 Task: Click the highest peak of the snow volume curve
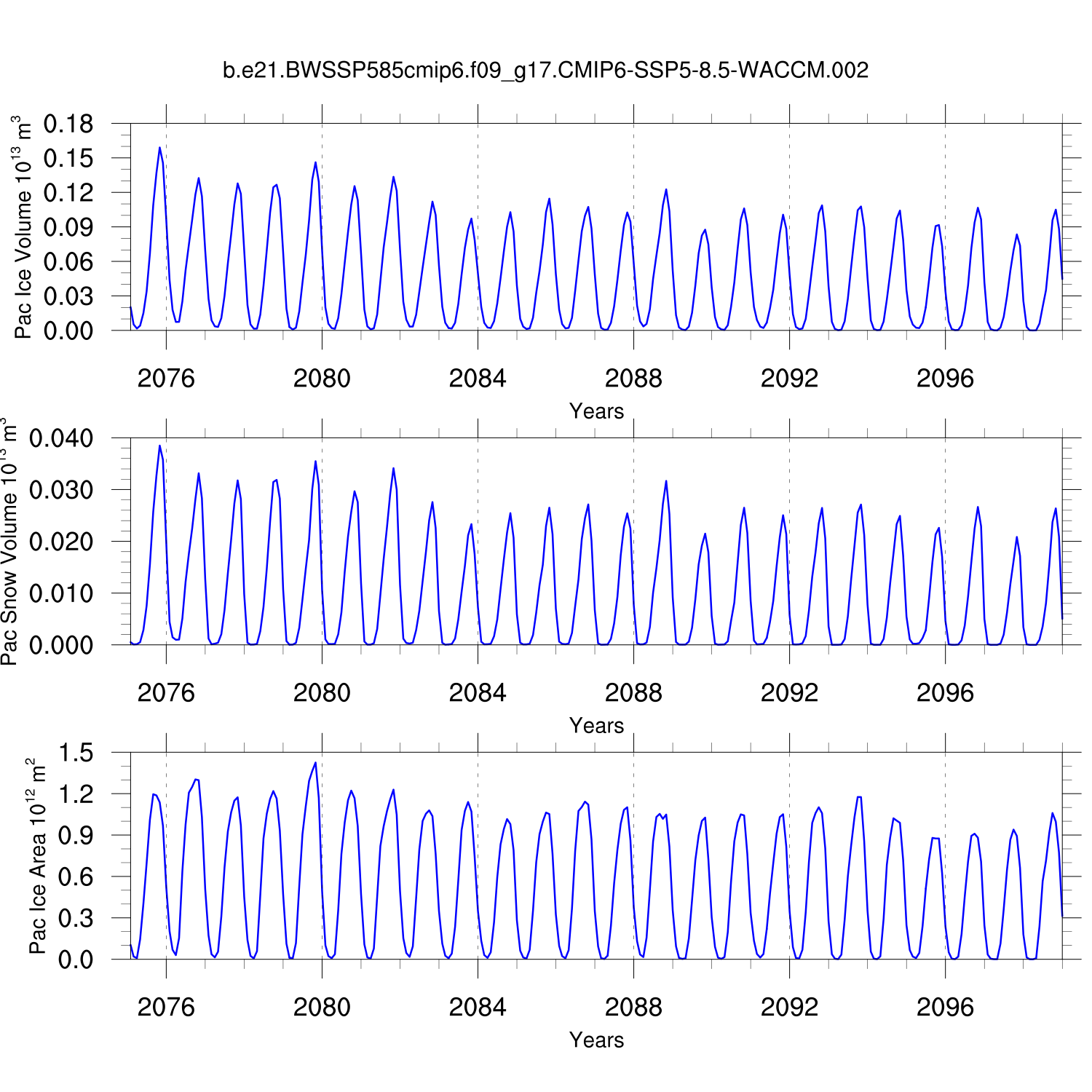[159, 446]
